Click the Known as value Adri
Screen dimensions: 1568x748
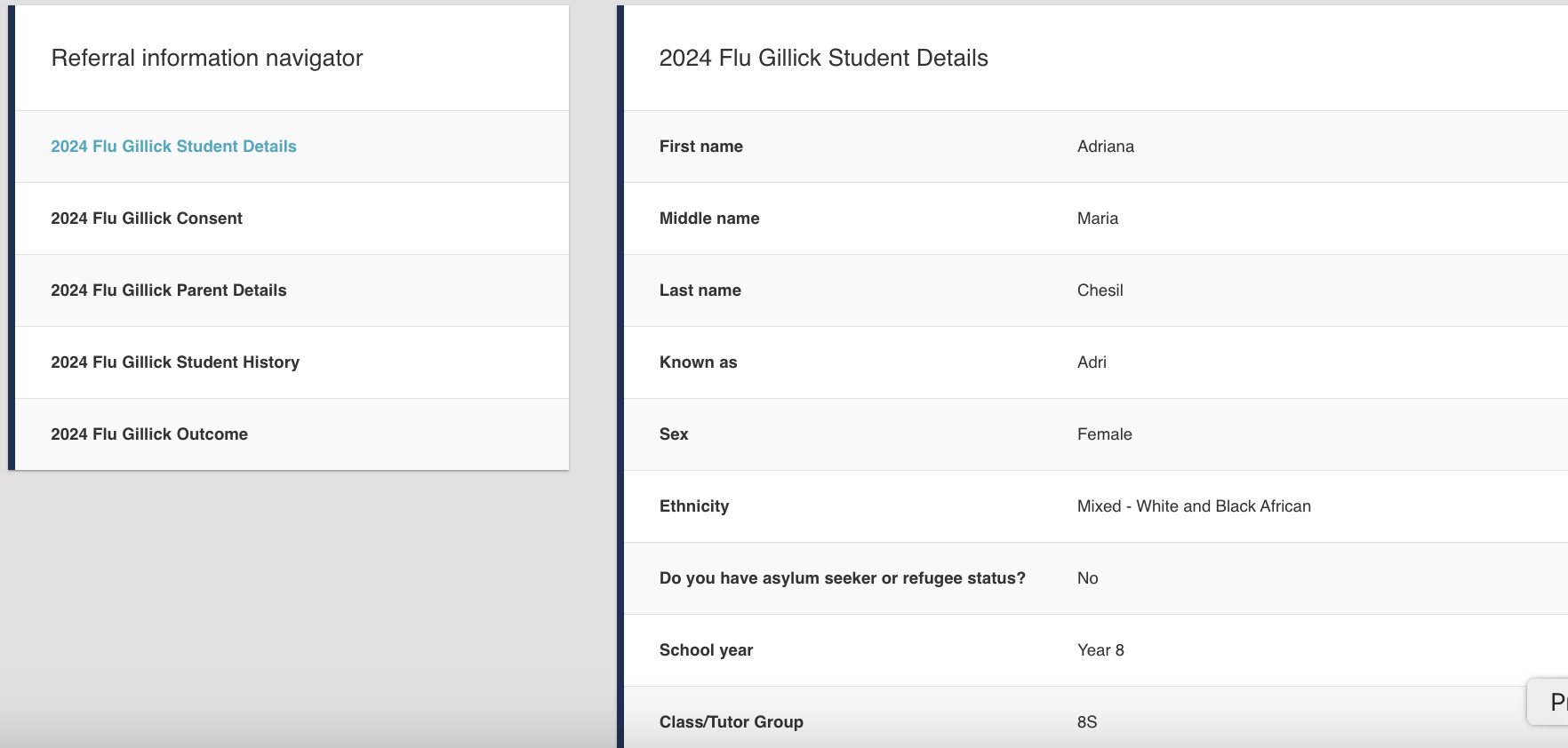(x=1092, y=362)
